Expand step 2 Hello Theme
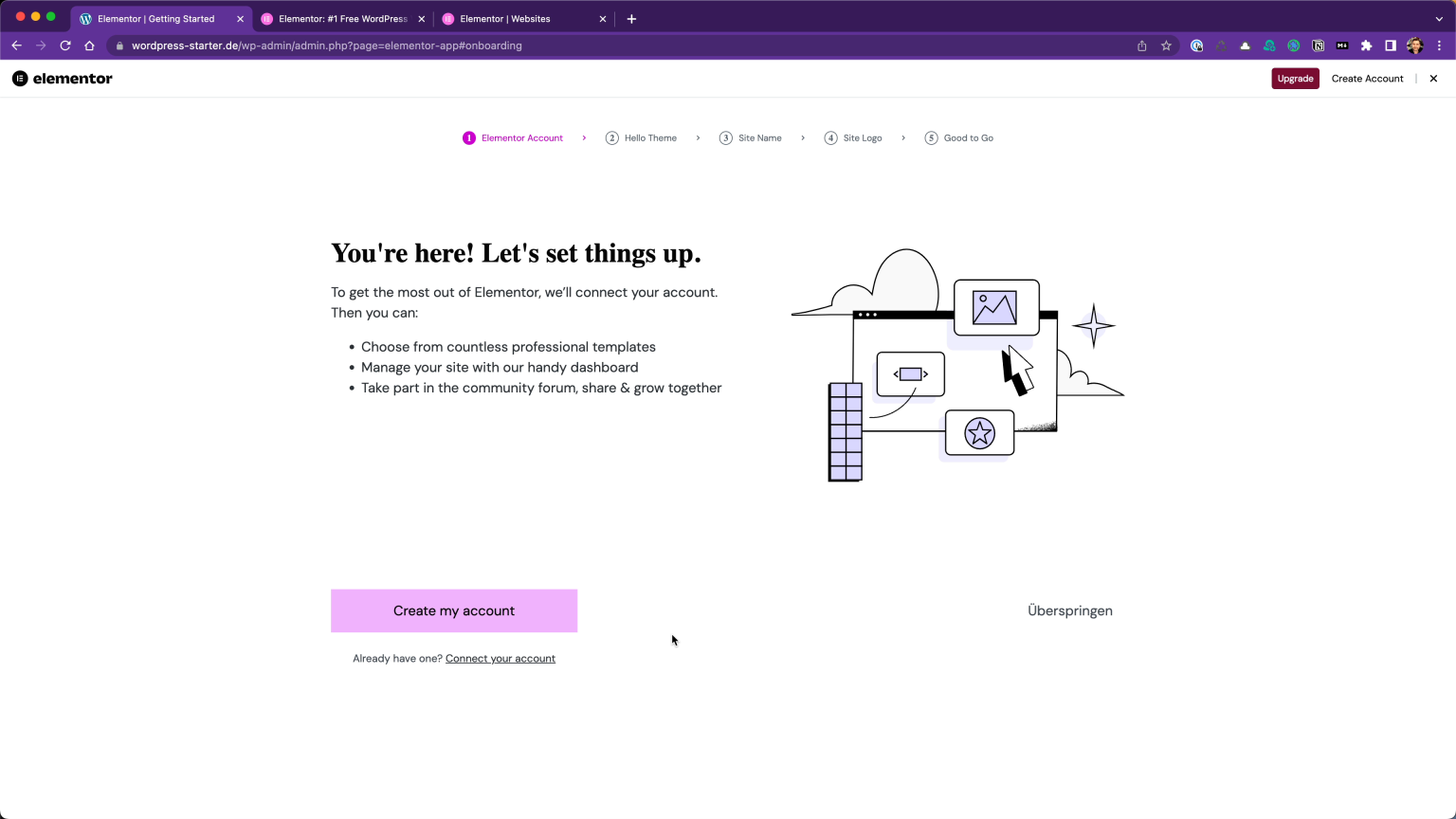The image size is (1456, 819). click(x=642, y=137)
